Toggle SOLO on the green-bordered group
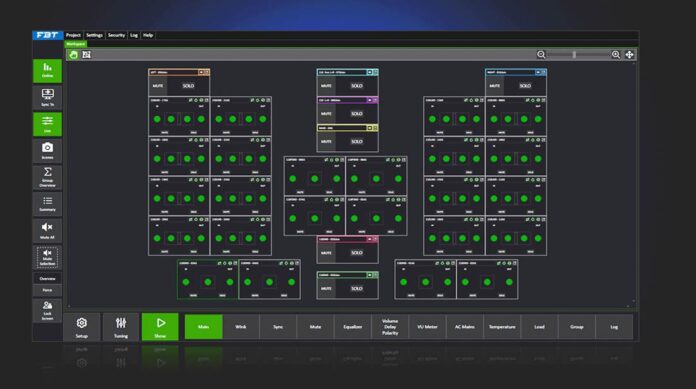Screen dimensions: 696x389 click(357, 289)
